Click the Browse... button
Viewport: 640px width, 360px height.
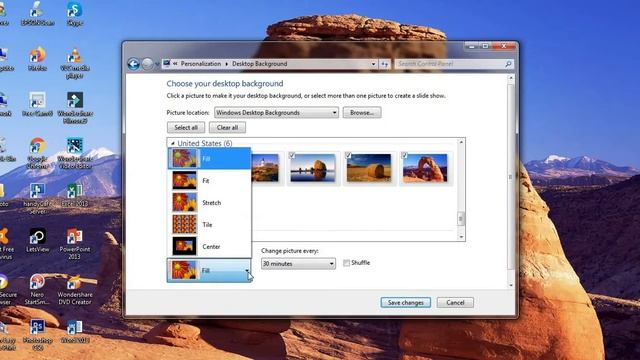tap(362, 112)
